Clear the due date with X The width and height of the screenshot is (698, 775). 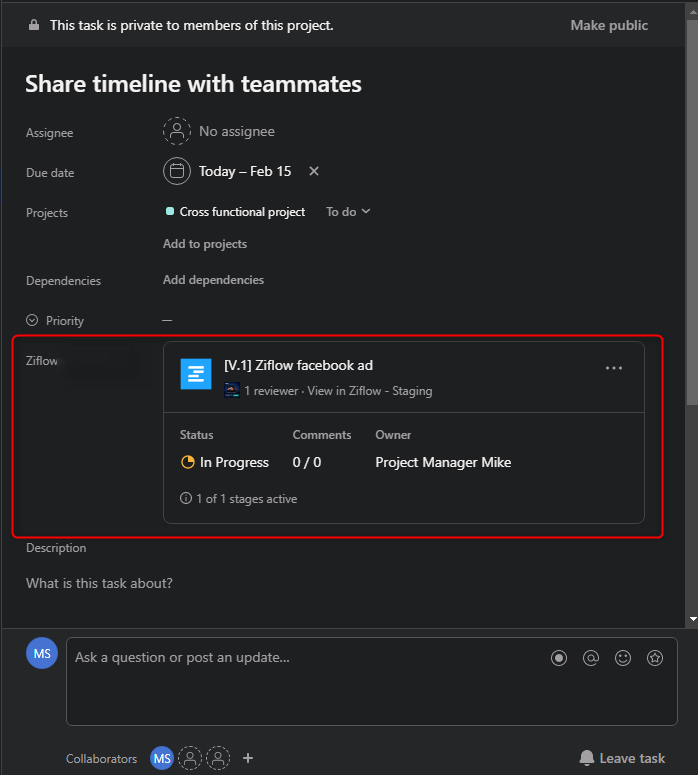314,171
